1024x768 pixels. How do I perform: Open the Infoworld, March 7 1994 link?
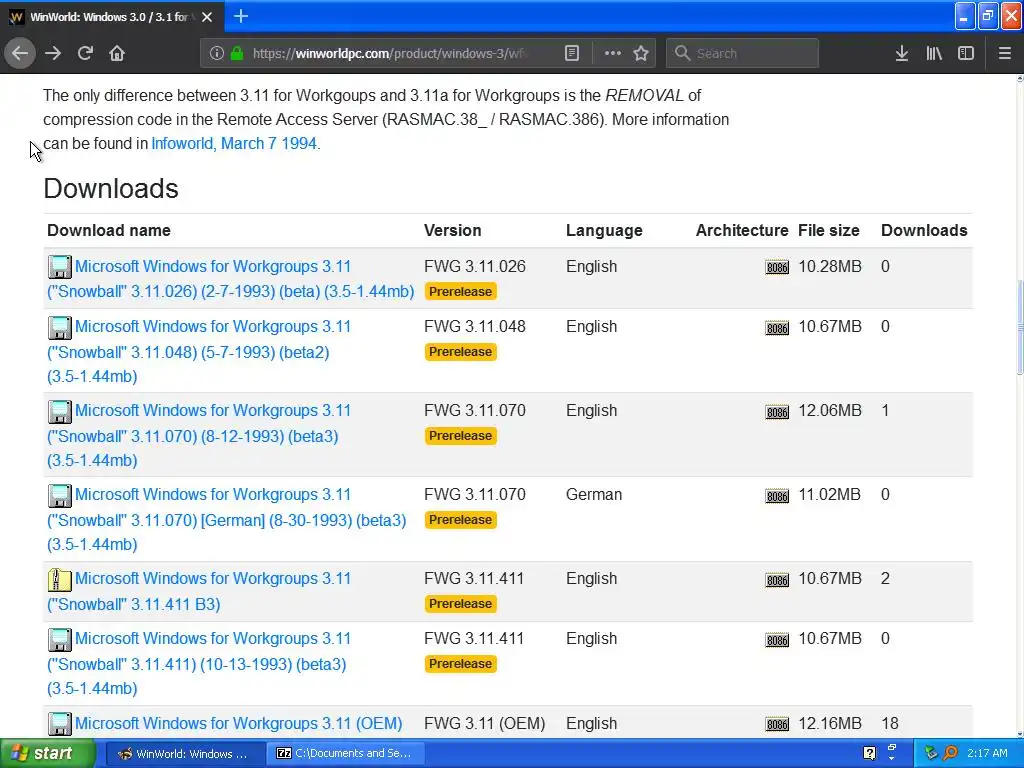point(234,143)
